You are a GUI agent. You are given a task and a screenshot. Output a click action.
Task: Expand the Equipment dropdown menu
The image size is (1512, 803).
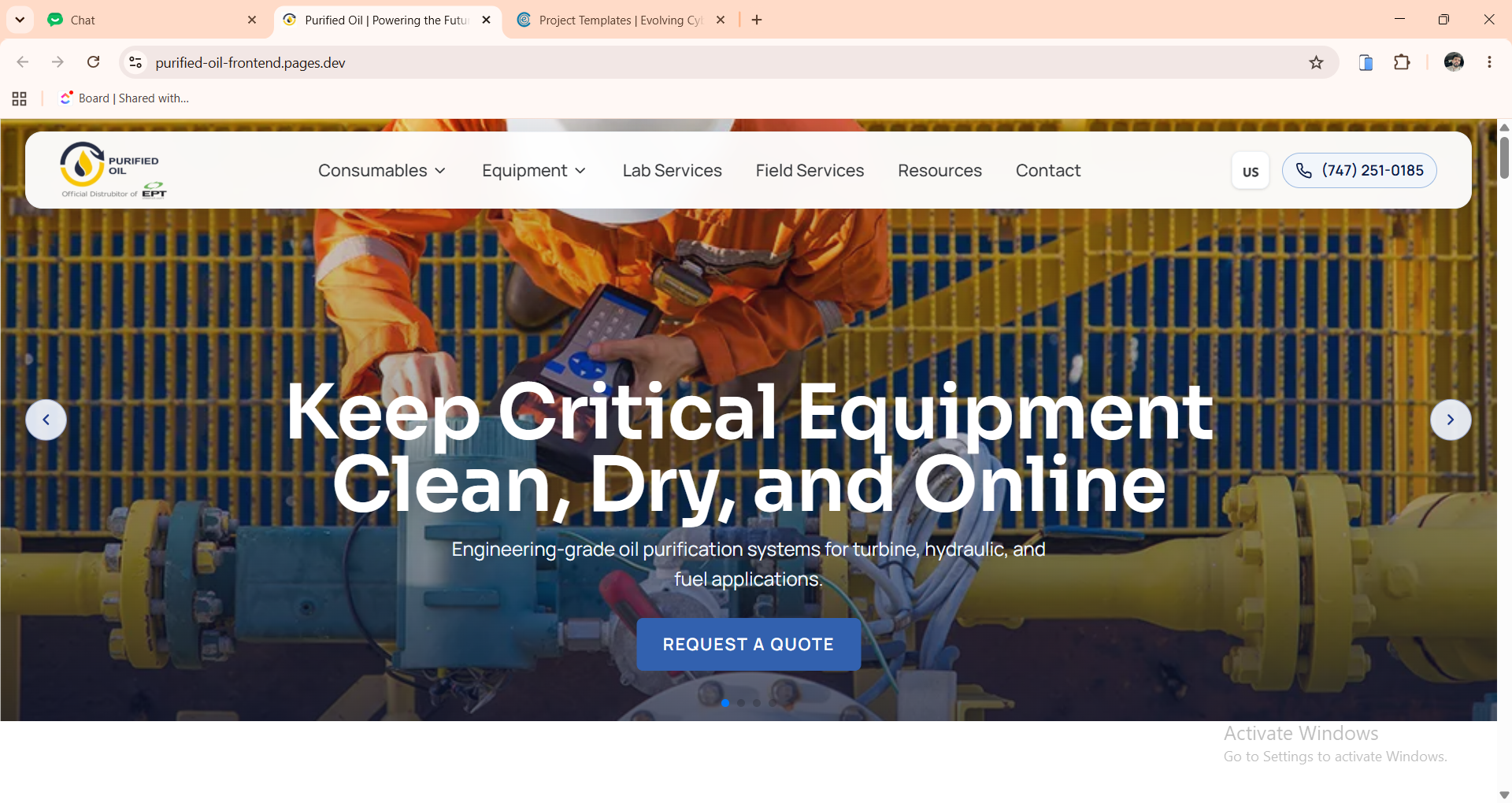[x=534, y=171]
